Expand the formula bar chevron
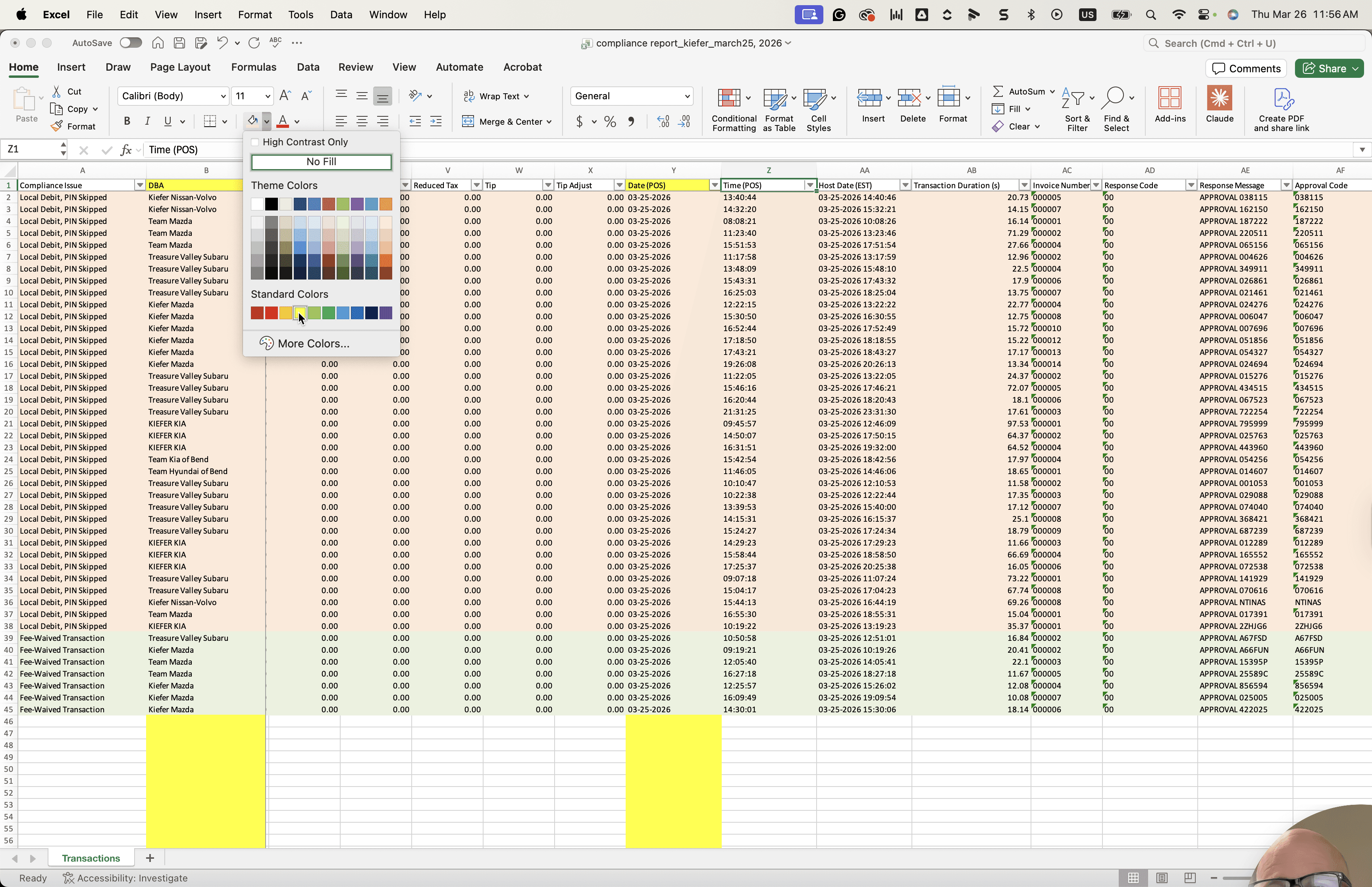 [x=1362, y=150]
